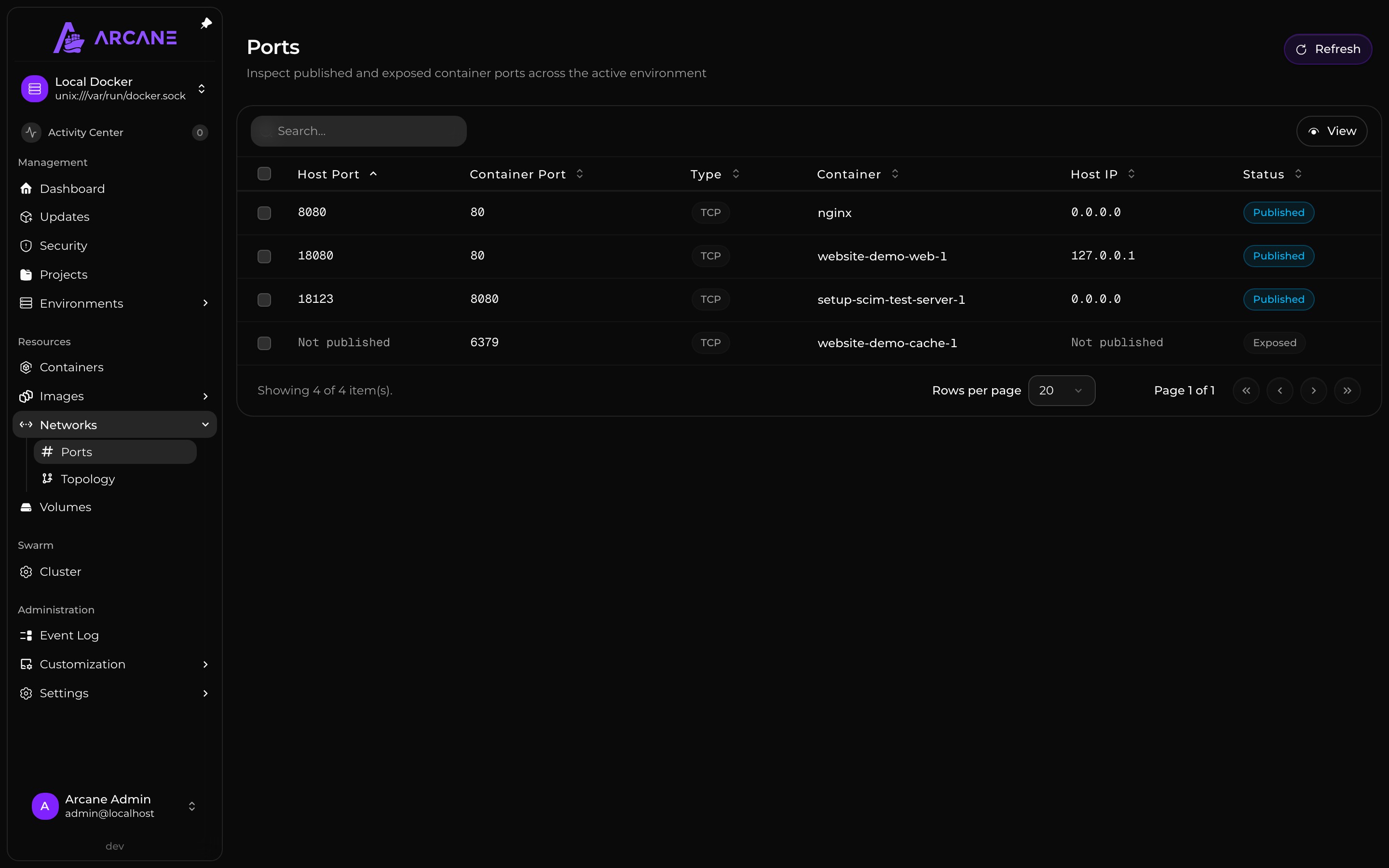Expand the Customization submenu
1389x868 pixels.
pyautogui.click(x=205, y=664)
